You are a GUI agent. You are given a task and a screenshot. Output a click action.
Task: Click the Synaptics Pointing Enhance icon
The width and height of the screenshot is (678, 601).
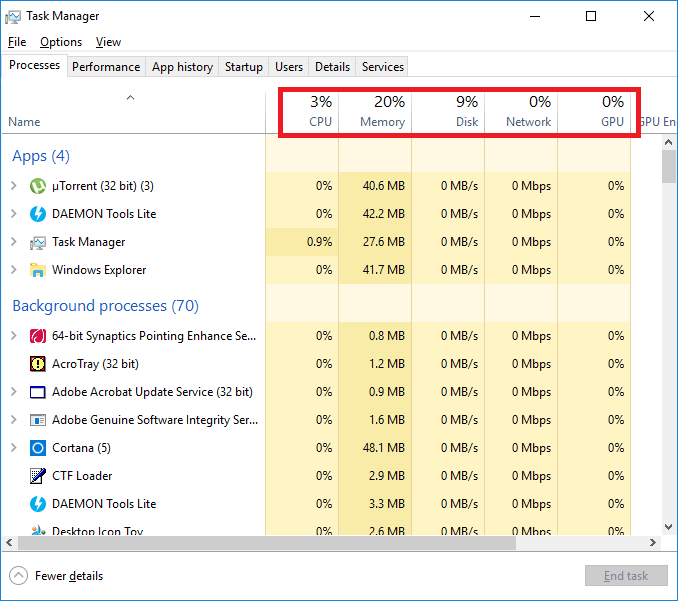pos(38,336)
